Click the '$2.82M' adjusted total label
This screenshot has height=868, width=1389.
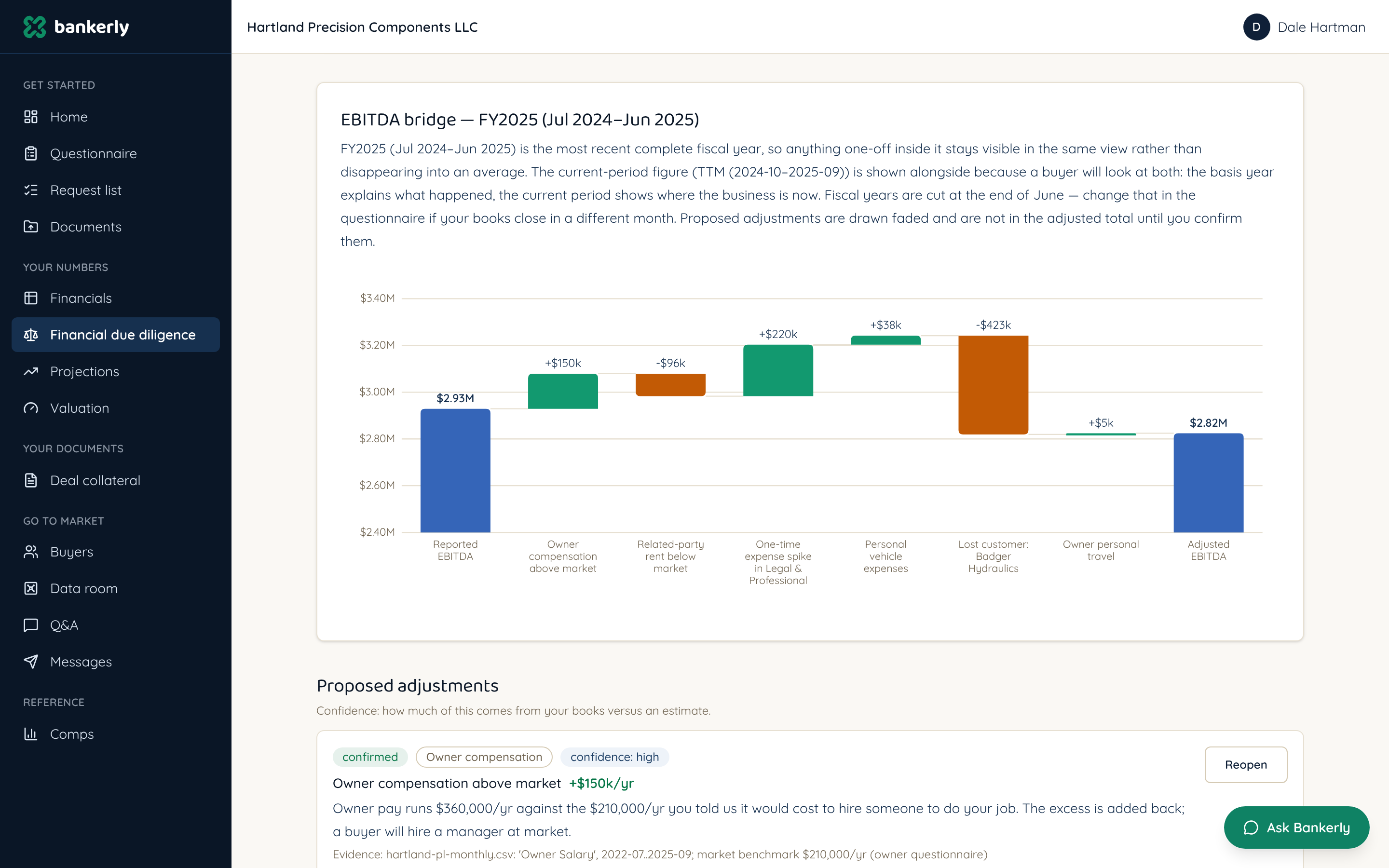pos(1208,422)
